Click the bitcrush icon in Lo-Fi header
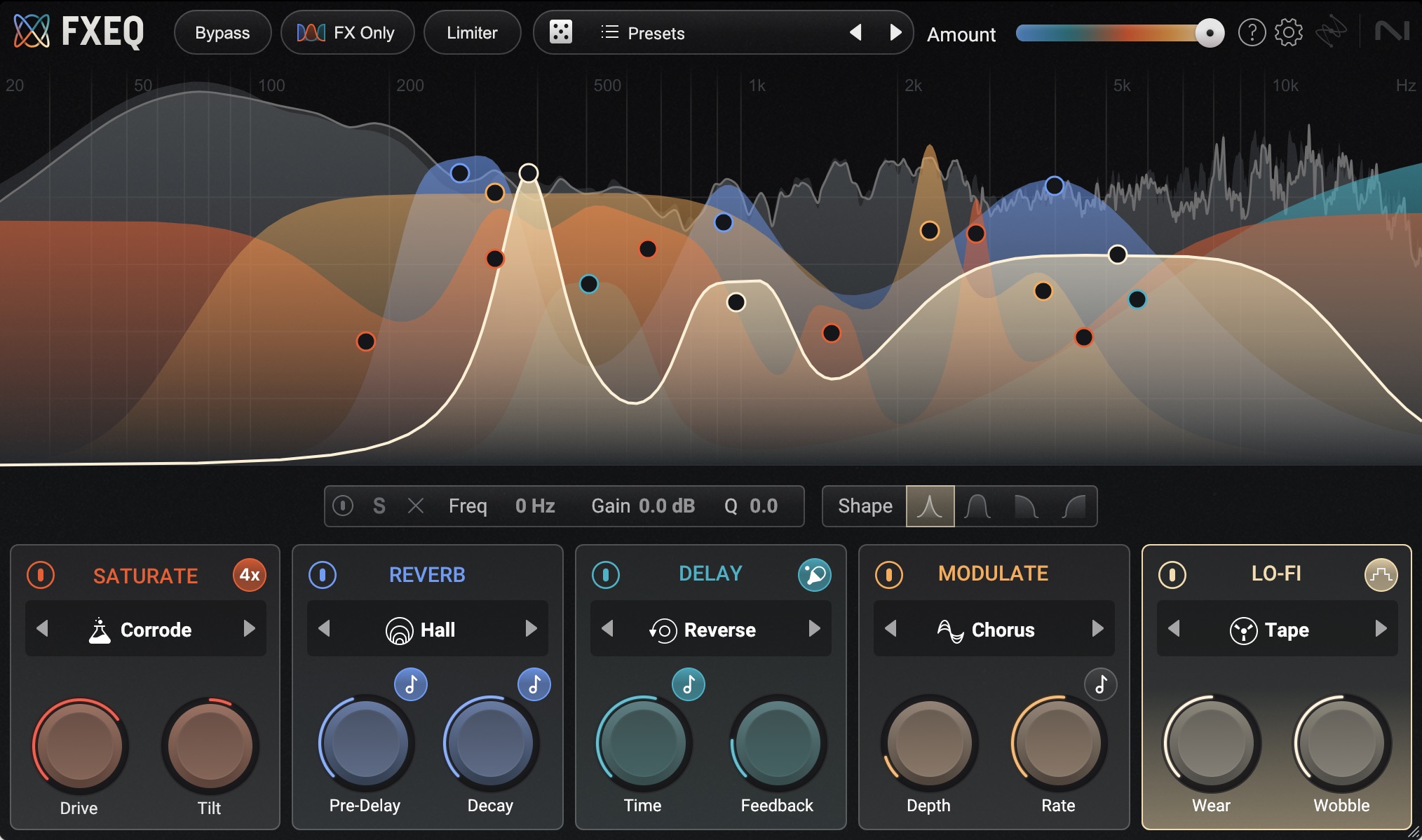Viewport: 1422px width, 840px height. click(1380, 575)
